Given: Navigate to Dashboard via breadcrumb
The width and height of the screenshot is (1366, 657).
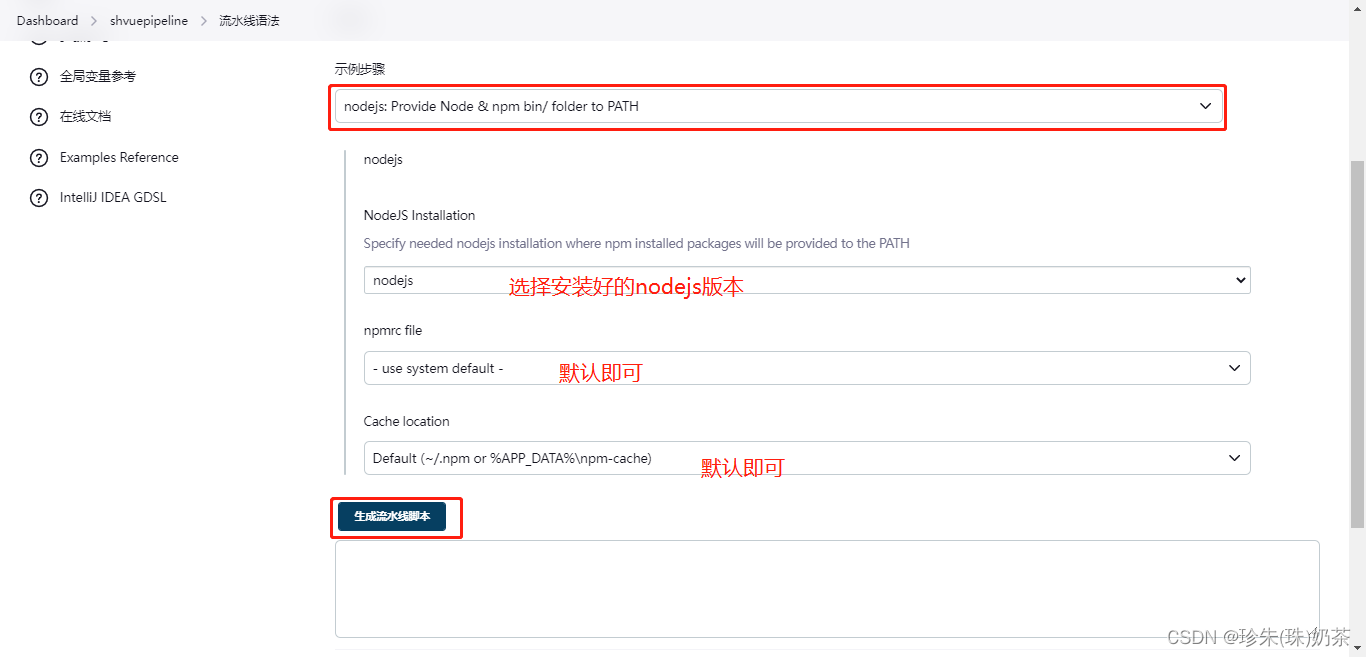Looking at the screenshot, I should [47, 20].
